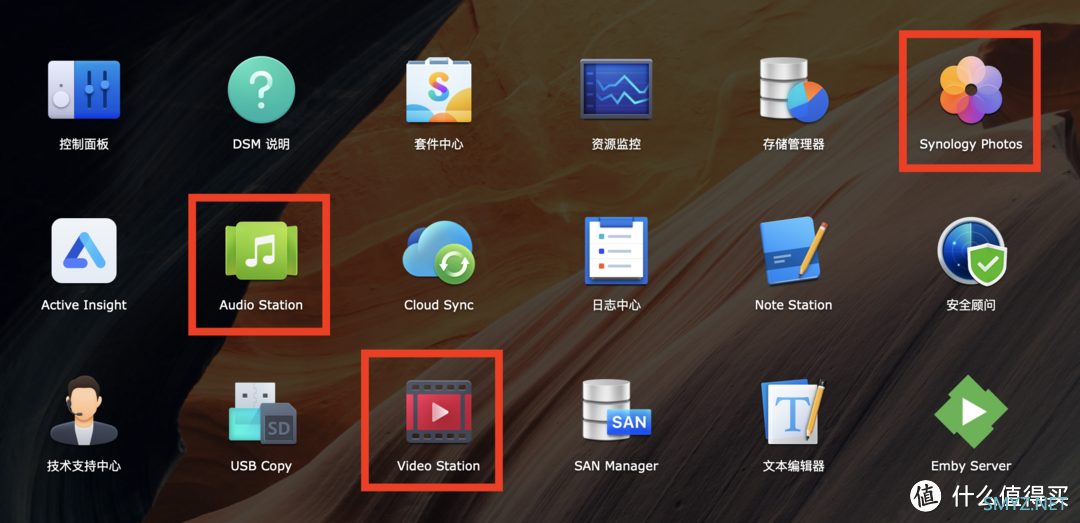Open 技术支持中心 support center

(84, 411)
